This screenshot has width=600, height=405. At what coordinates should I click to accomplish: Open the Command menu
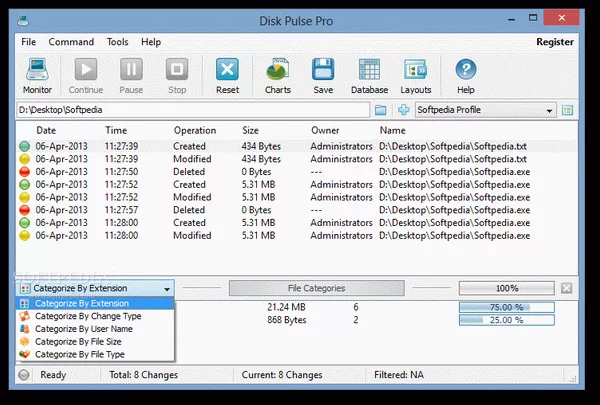(71, 42)
